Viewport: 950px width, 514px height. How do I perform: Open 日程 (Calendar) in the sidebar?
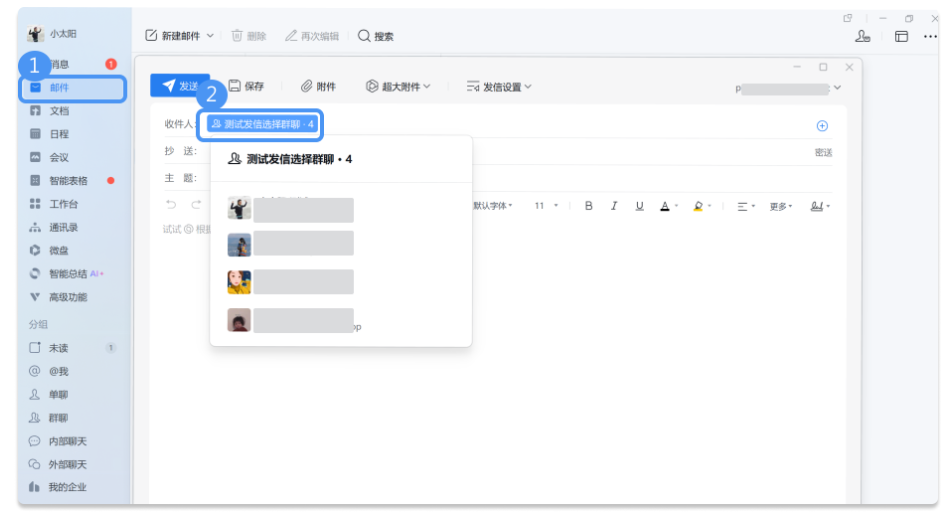[x=58, y=134]
